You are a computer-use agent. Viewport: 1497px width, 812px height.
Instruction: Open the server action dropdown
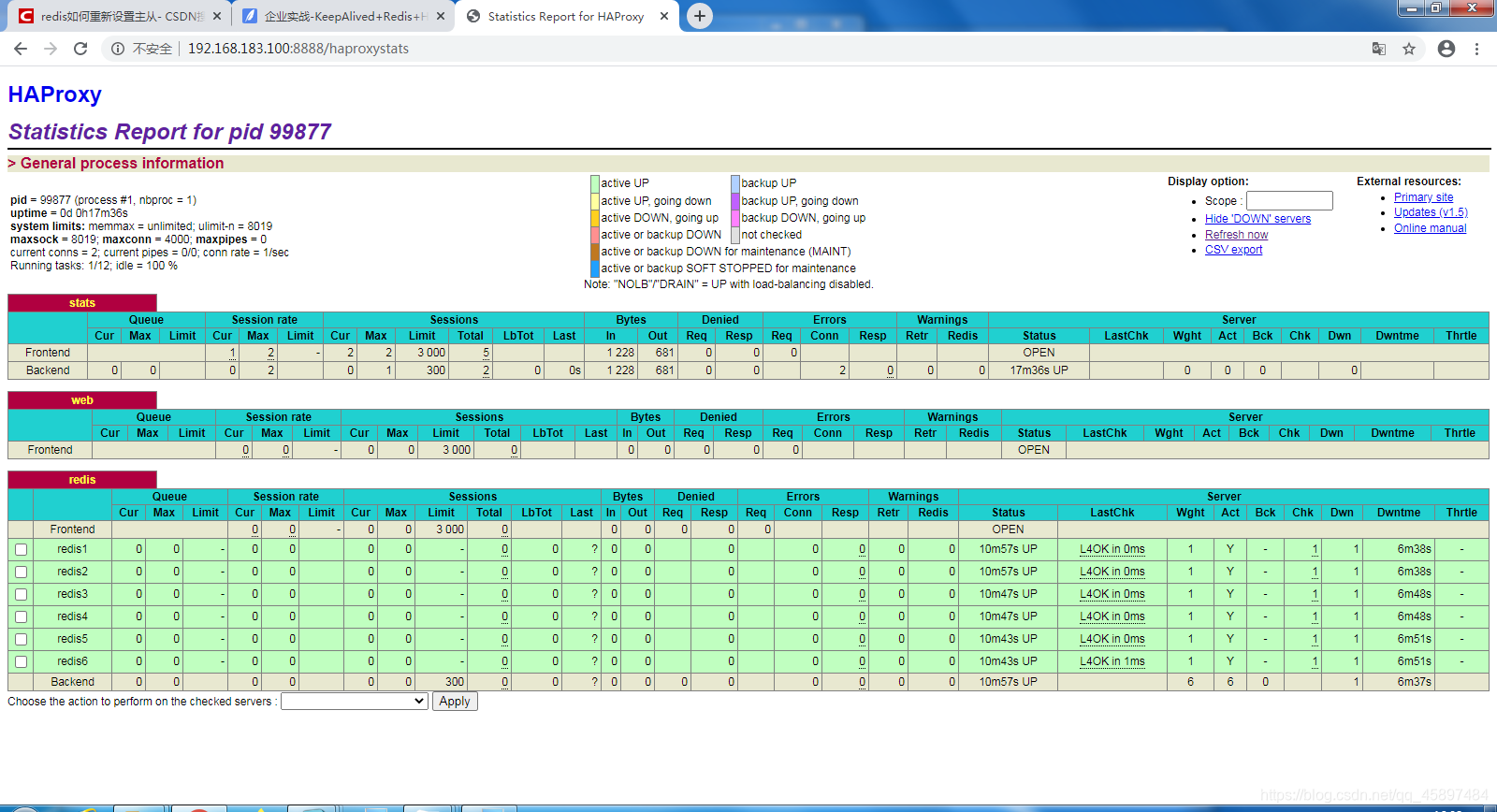click(x=355, y=702)
